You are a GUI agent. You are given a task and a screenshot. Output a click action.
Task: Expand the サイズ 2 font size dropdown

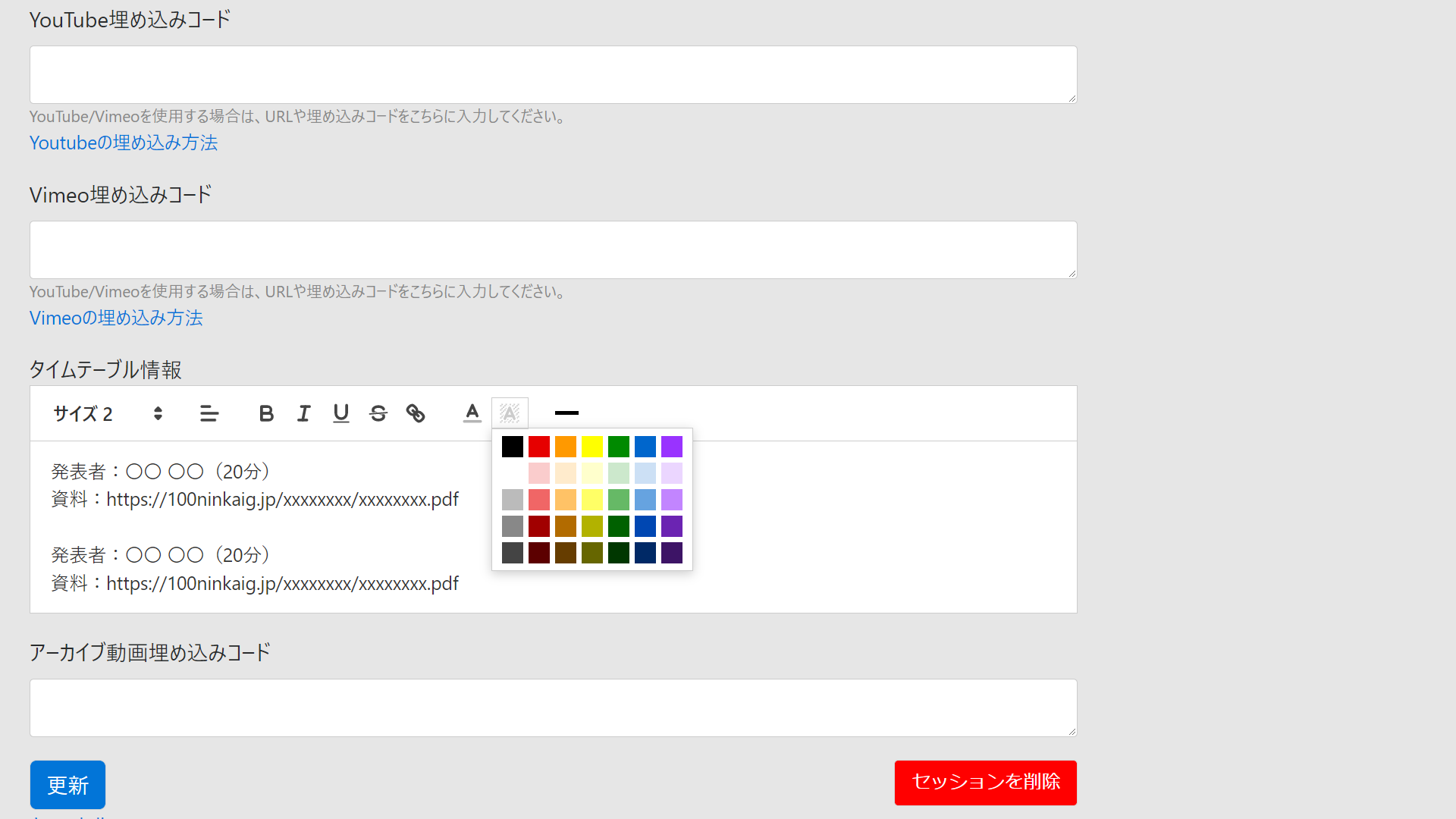tap(107, 413)
